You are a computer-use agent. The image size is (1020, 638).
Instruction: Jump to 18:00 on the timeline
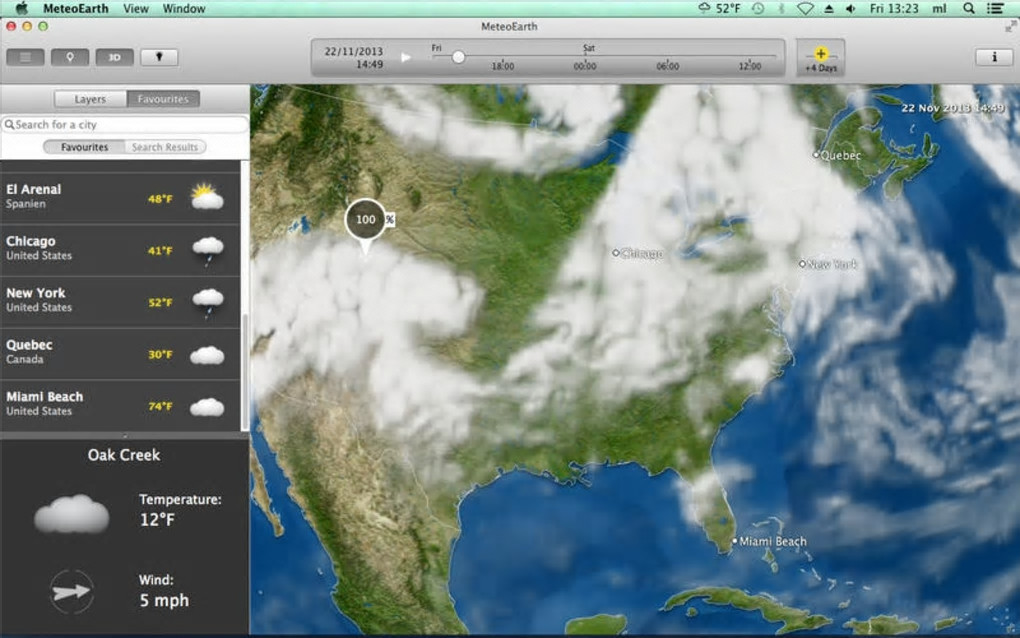(x=502, y=66)
